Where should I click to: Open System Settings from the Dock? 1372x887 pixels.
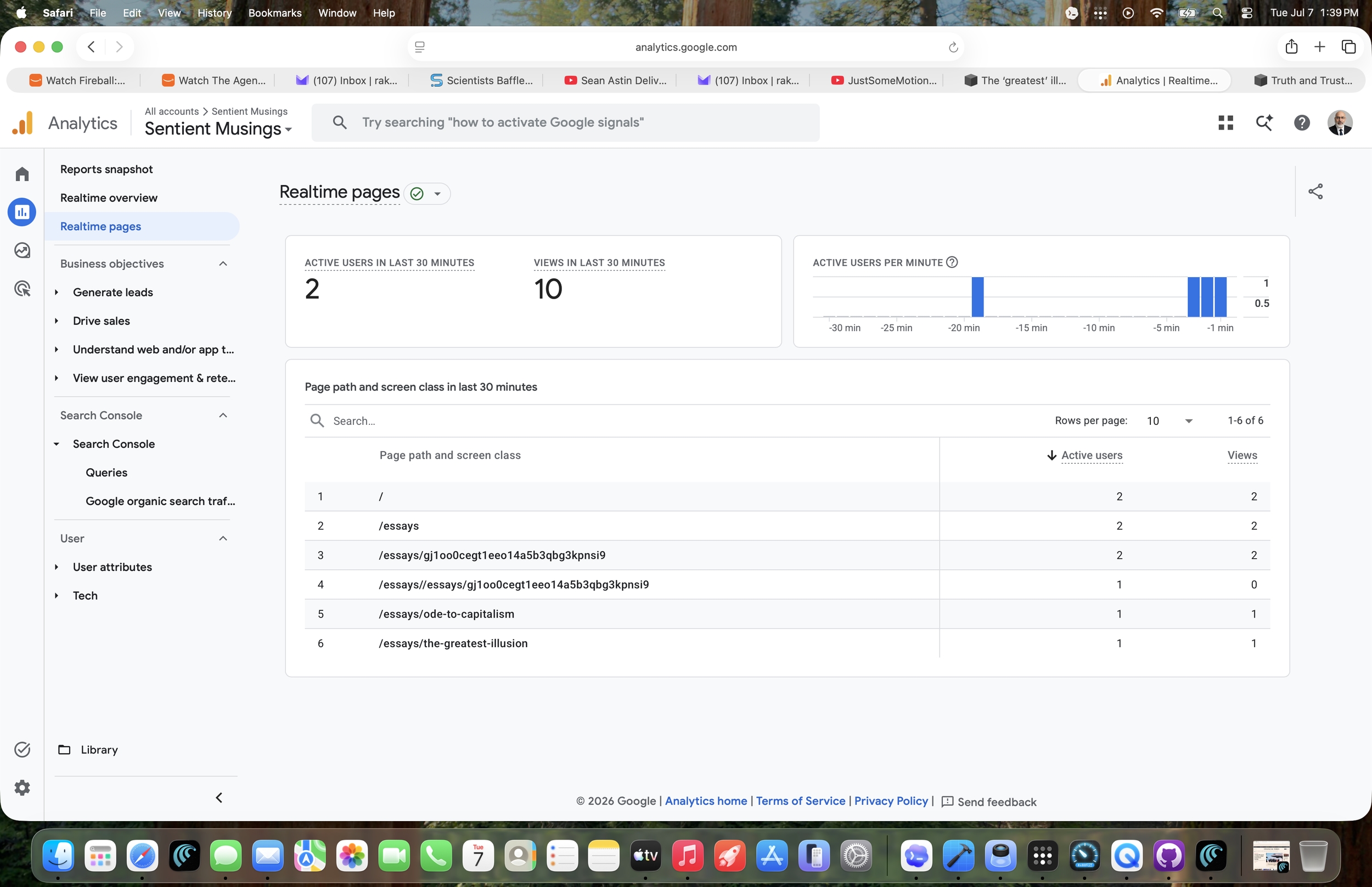(x=856, y=856)
